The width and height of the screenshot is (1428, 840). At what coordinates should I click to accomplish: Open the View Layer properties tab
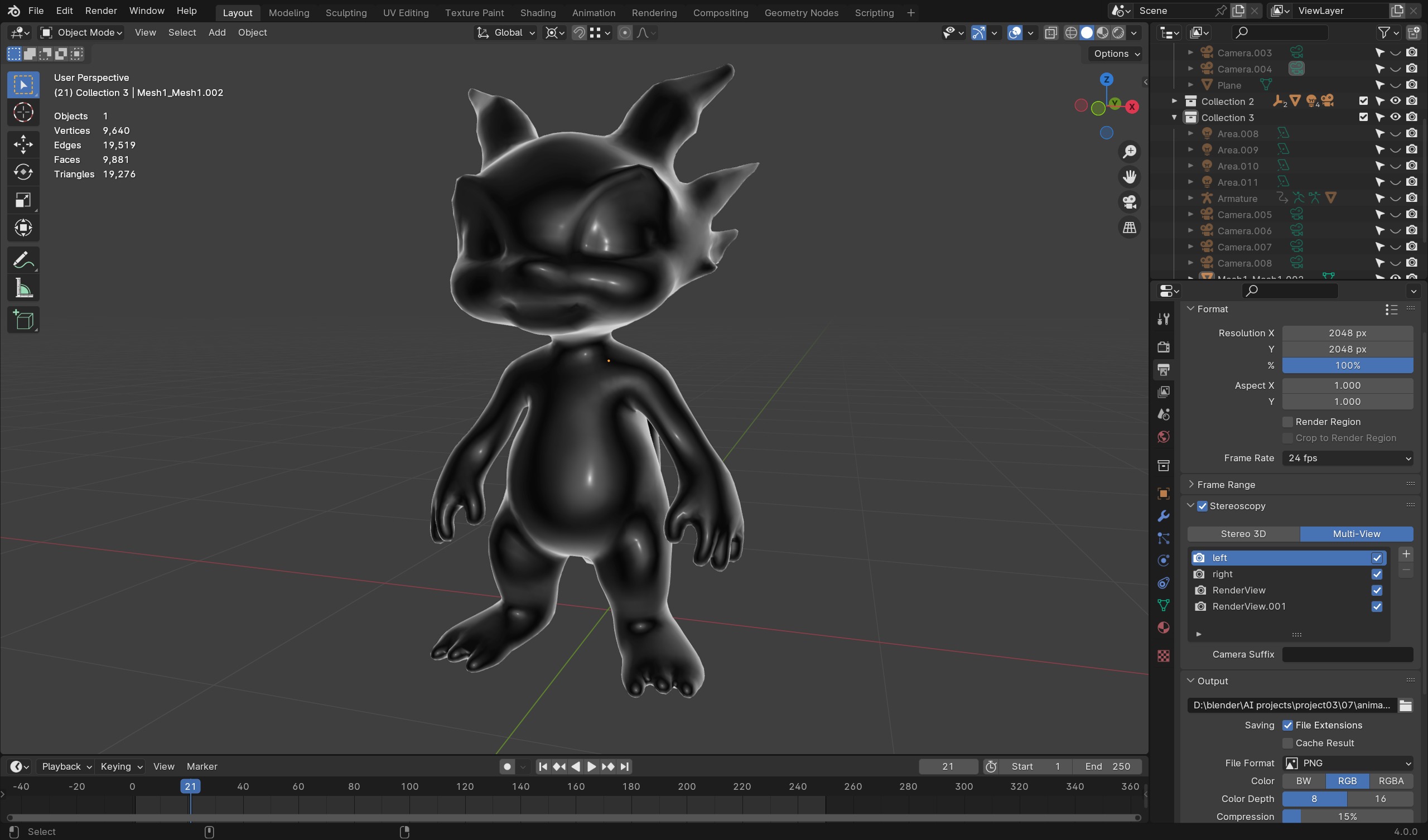click(1164, 392)
